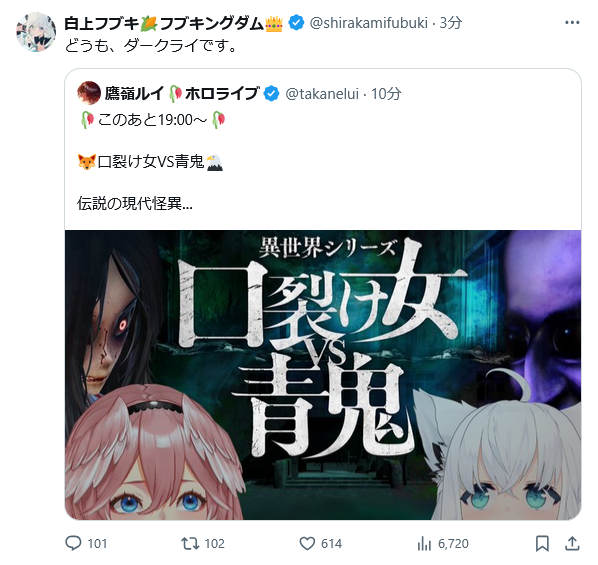
Task: Open the @takanelui handle link
Action: [322, 93]
